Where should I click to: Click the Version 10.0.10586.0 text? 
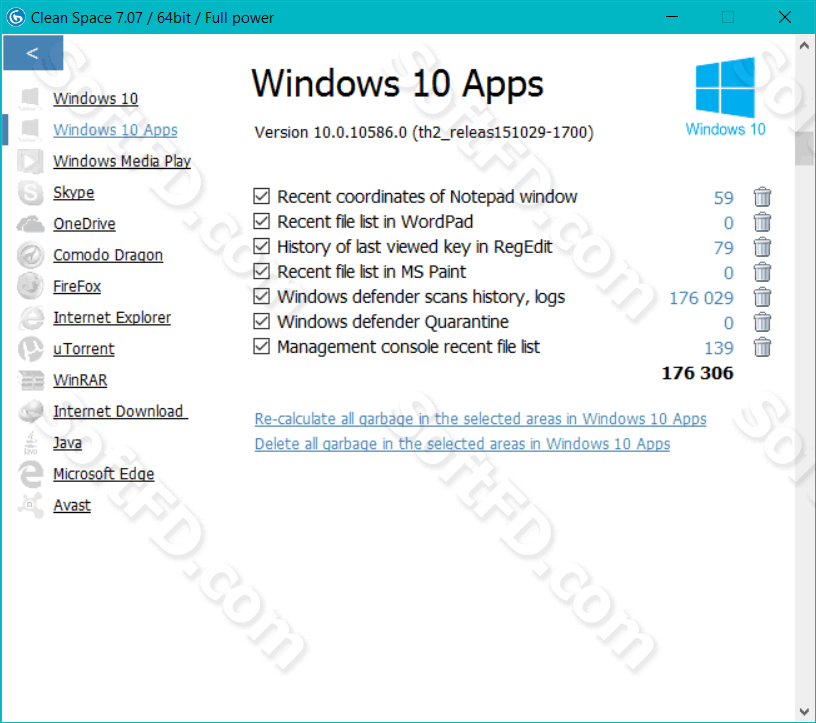click(424, 133)
